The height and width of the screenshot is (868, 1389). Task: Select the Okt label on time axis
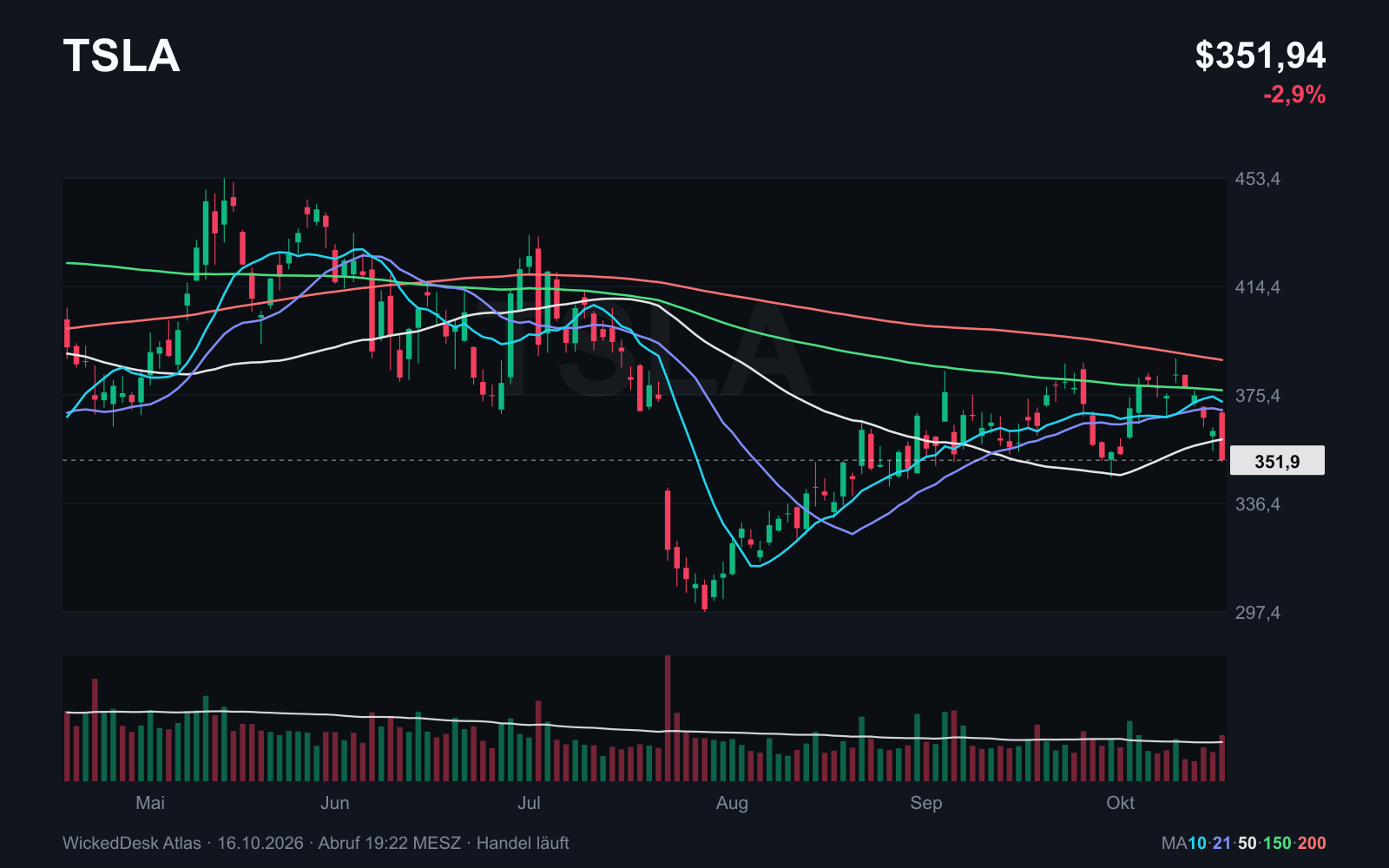coord(1121,803)
